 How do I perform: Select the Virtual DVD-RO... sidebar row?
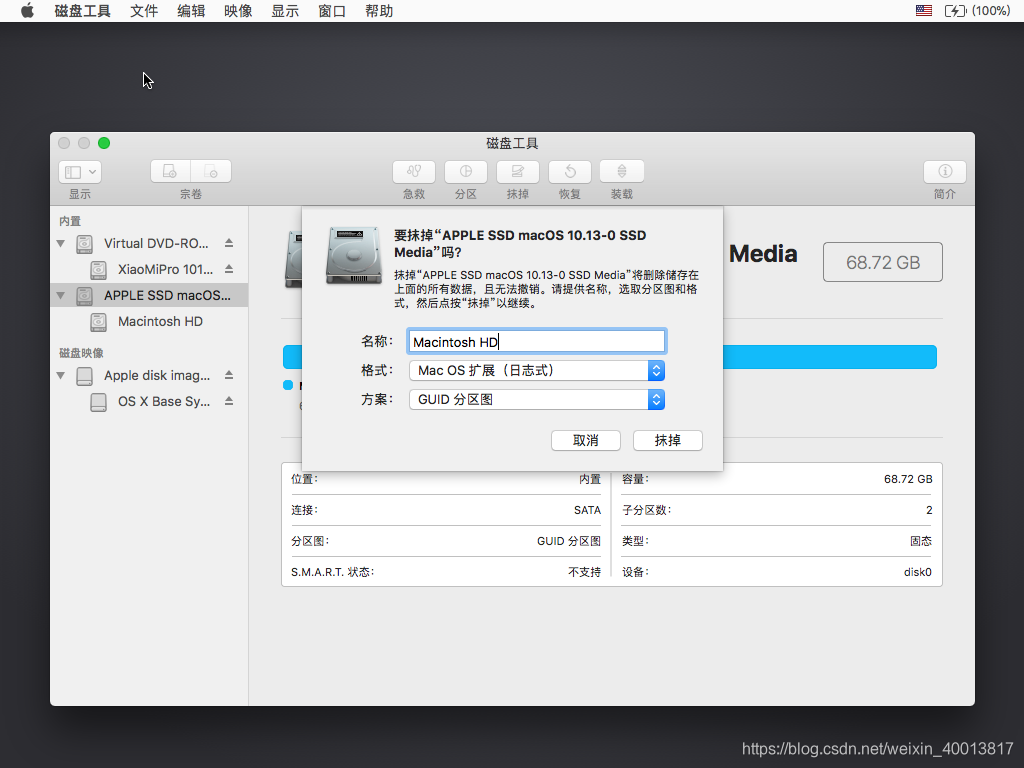coord(149,244)
